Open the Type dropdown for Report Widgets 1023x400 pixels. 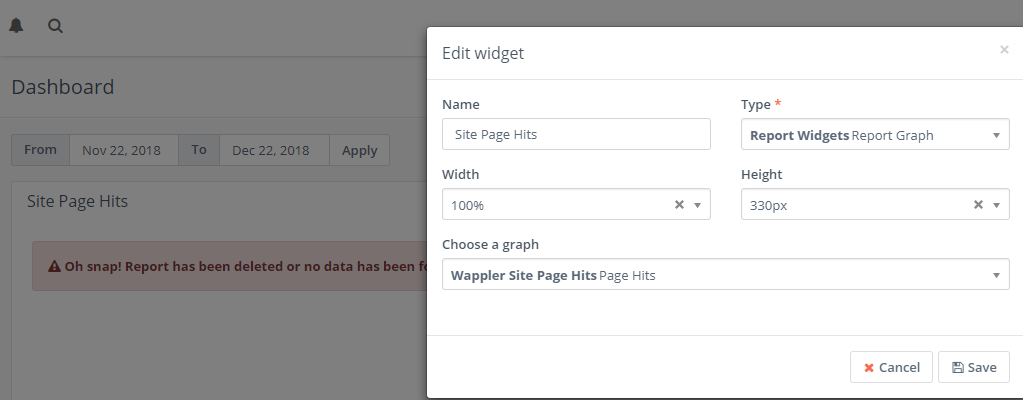875,134
